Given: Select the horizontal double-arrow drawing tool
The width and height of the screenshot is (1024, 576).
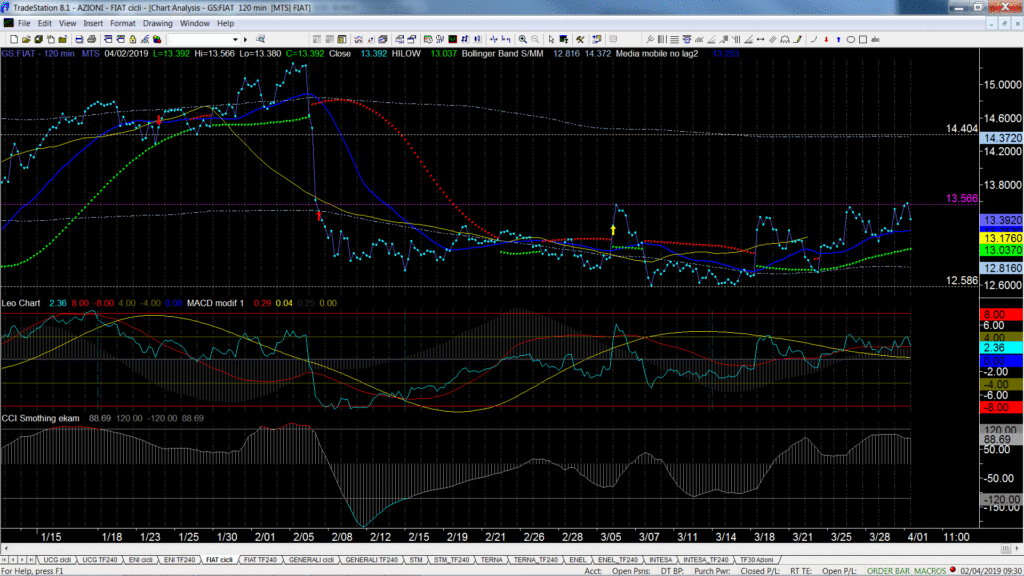Looking at the screenshot, I should pyautogui.click(x=761, y=39).
